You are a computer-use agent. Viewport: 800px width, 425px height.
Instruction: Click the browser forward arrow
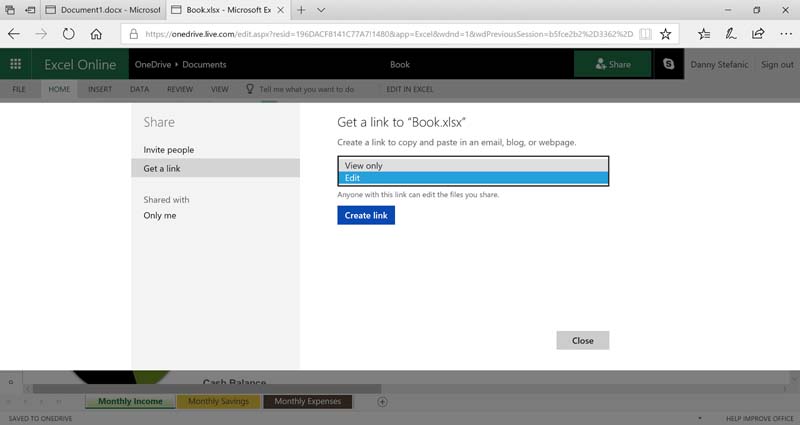point(41,34)
